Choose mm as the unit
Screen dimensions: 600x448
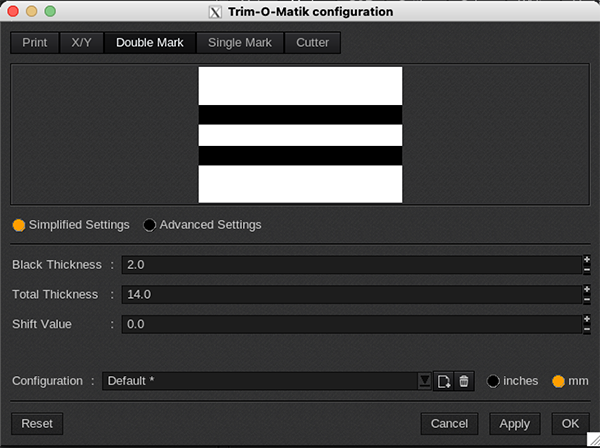[558, 381]
